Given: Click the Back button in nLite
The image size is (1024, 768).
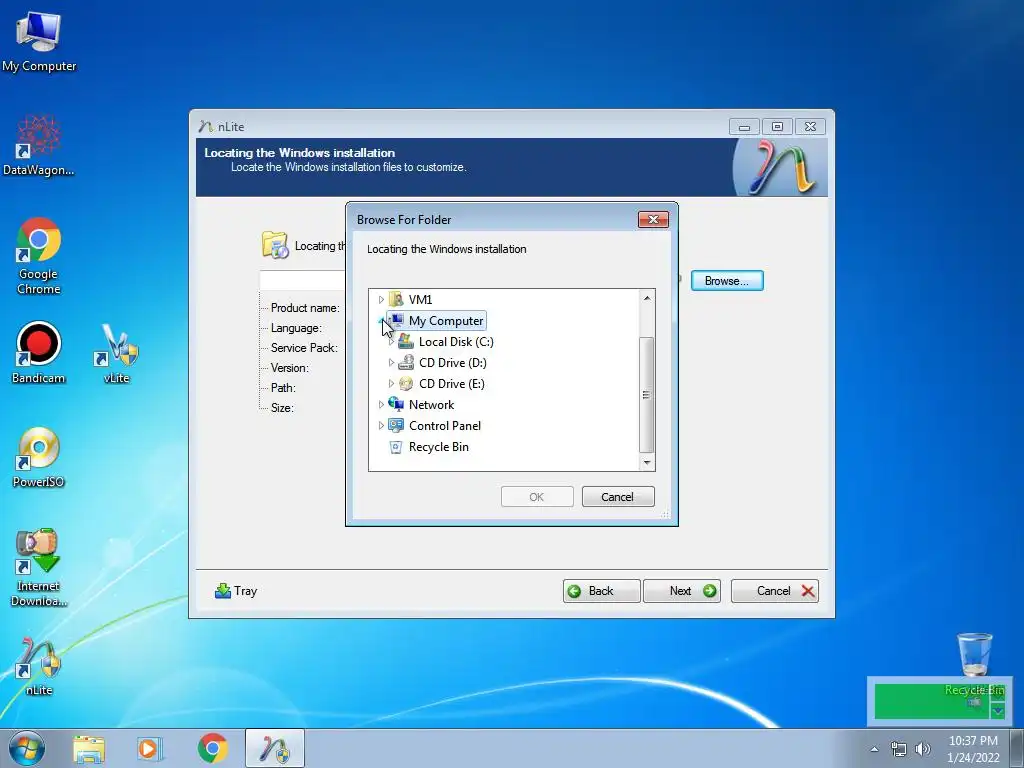Looking at the screenshot, I should (x=601, y=591).
